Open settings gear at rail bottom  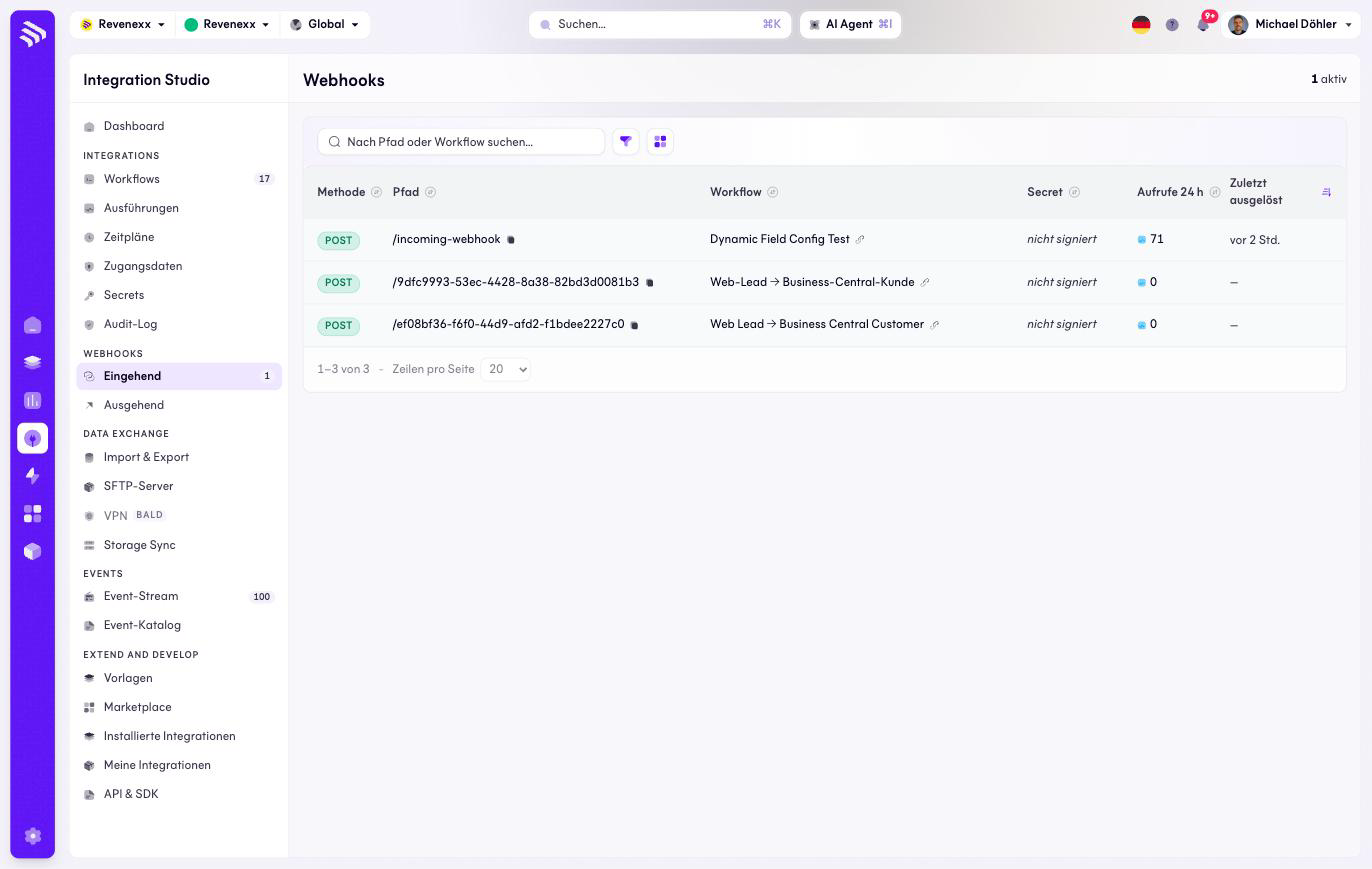coord(32,836)
